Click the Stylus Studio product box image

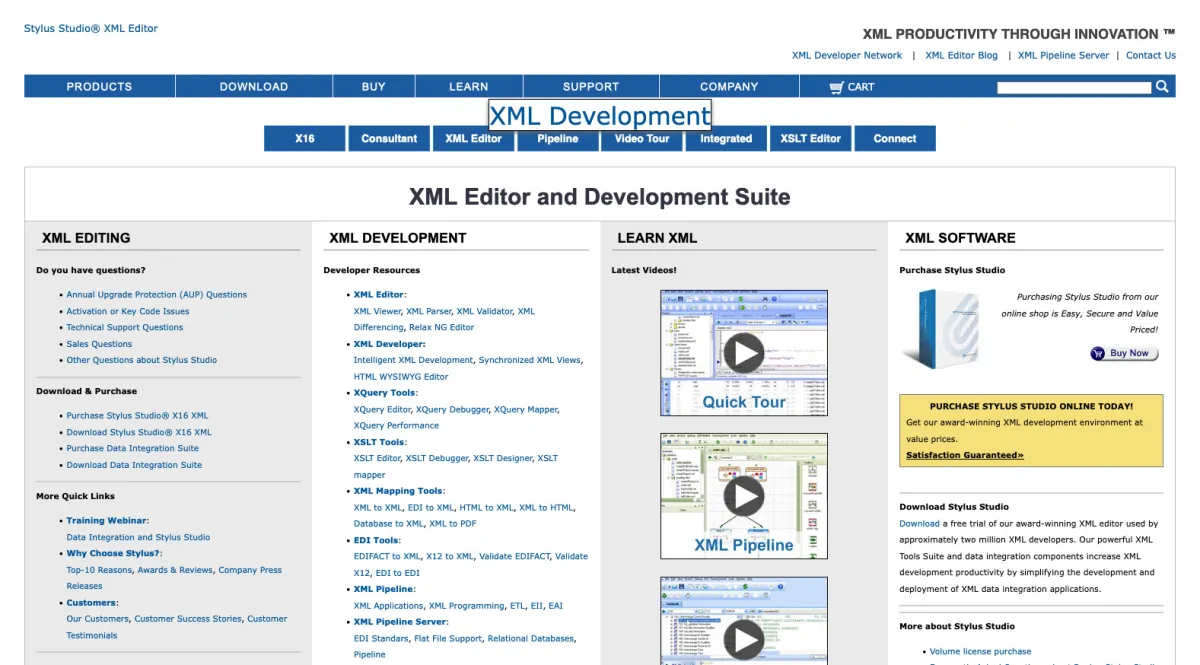click(x=939, y=328)
